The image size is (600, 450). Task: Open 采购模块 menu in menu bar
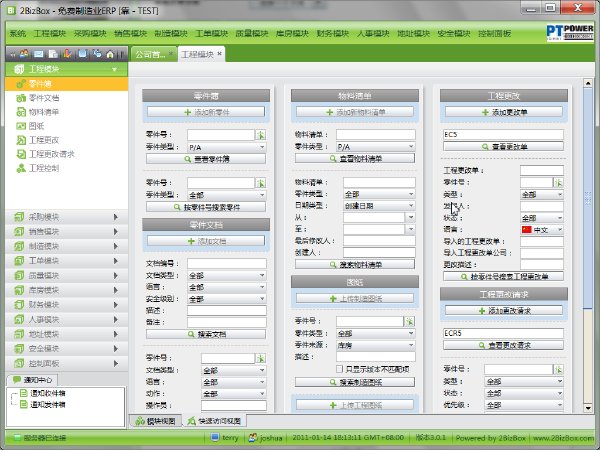pos(90,33)
